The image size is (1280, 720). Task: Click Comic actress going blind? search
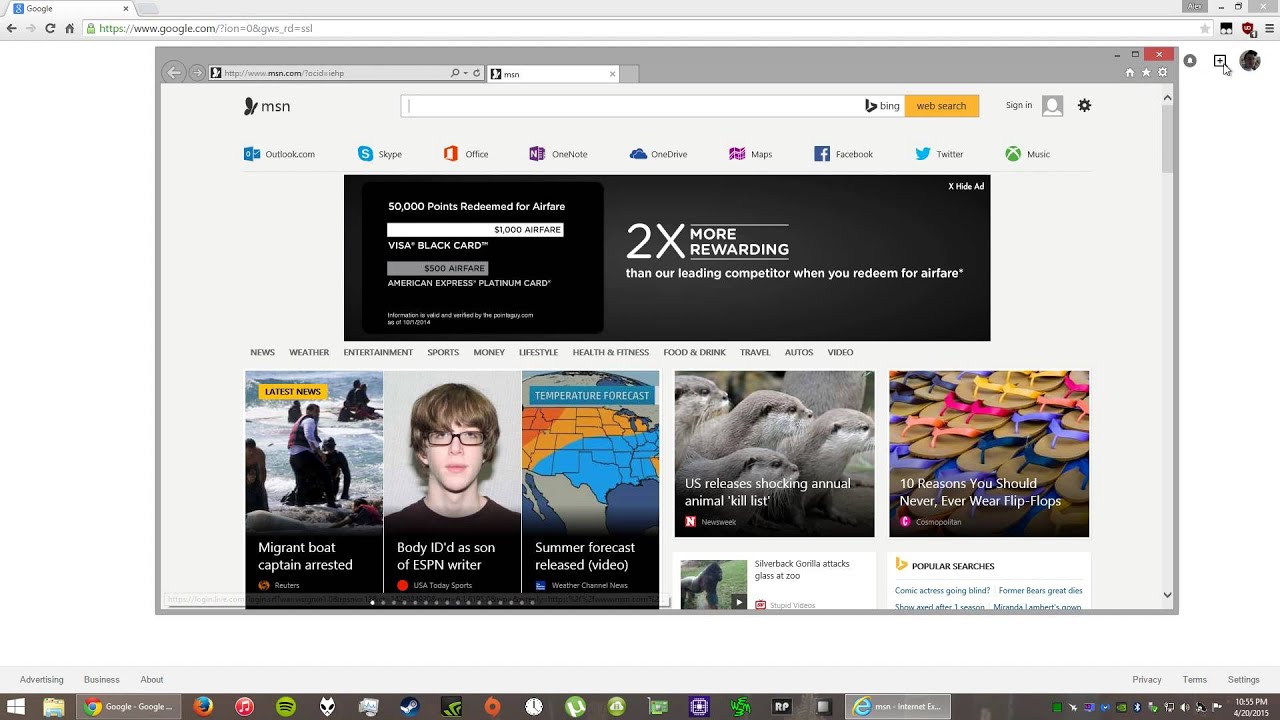(942, 590)
